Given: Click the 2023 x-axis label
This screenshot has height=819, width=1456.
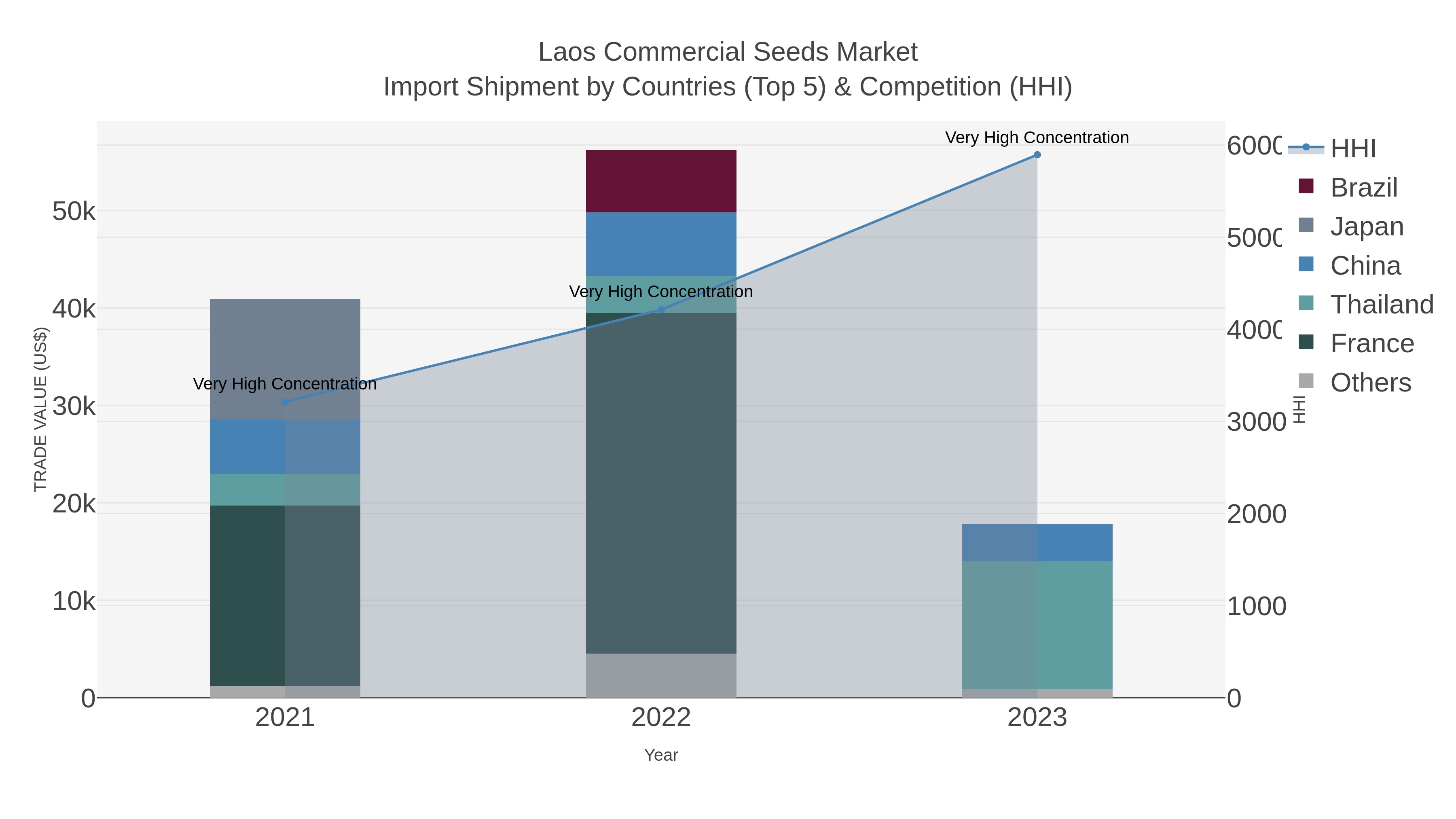Looking at the screenshot, I should pos(1037,717).
